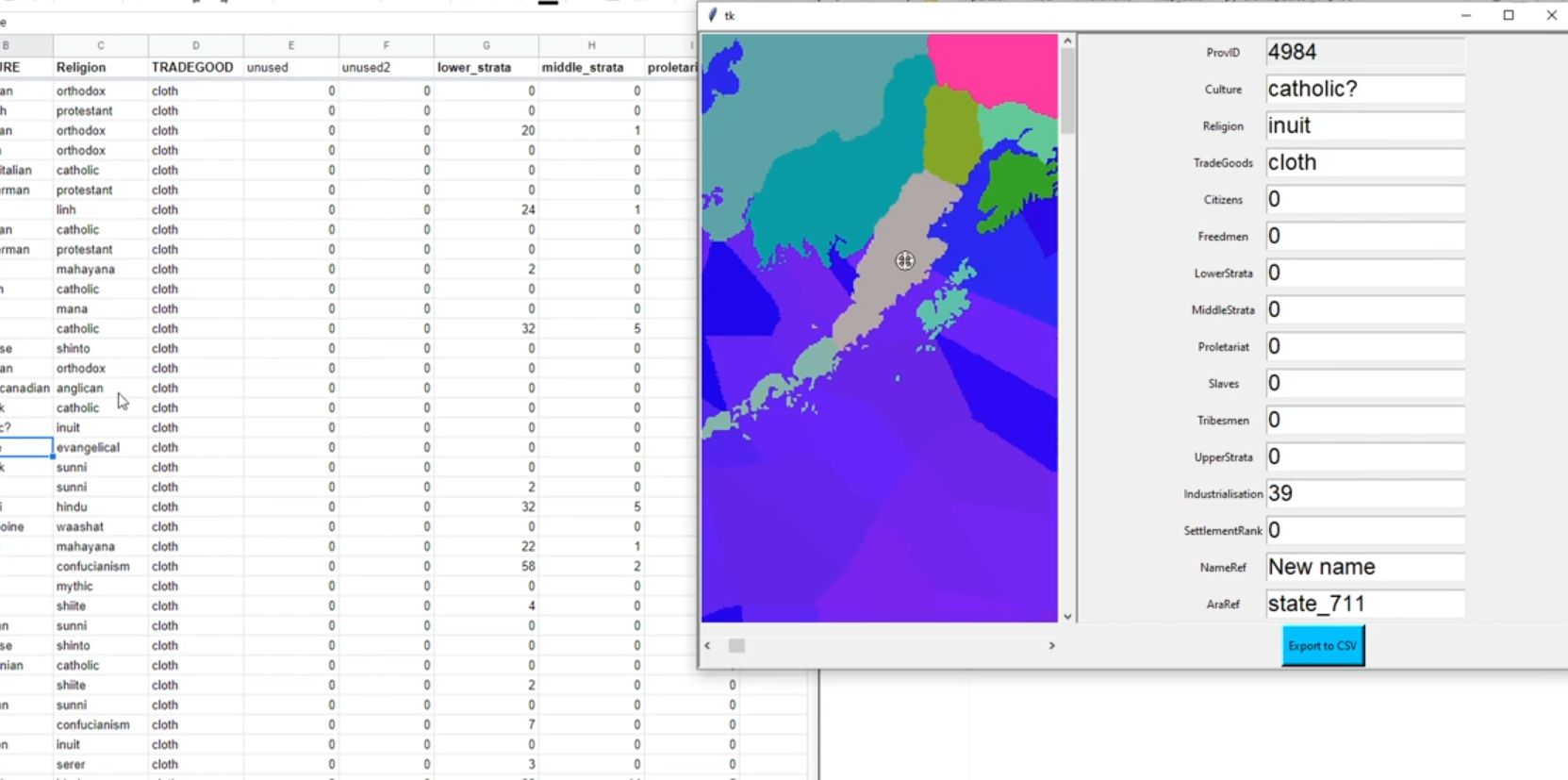Screen dimensions: 1568x780
Task: Click the Industrialisation field showing 39
Action: (x=1365, y=493)
